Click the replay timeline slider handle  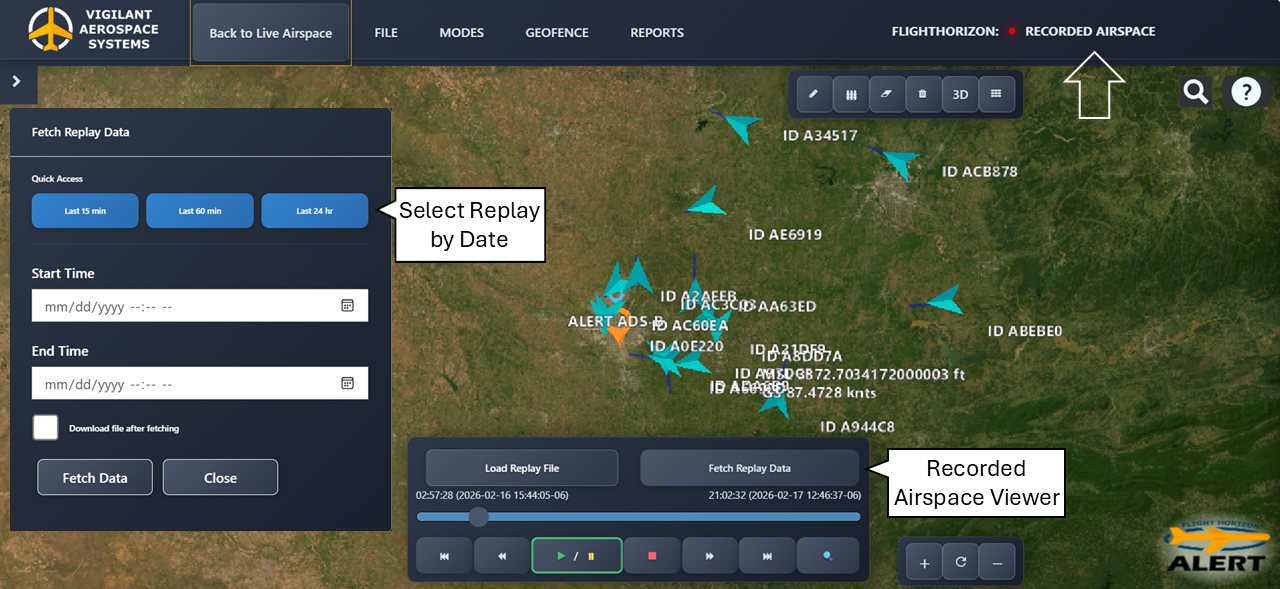[479, 516]
